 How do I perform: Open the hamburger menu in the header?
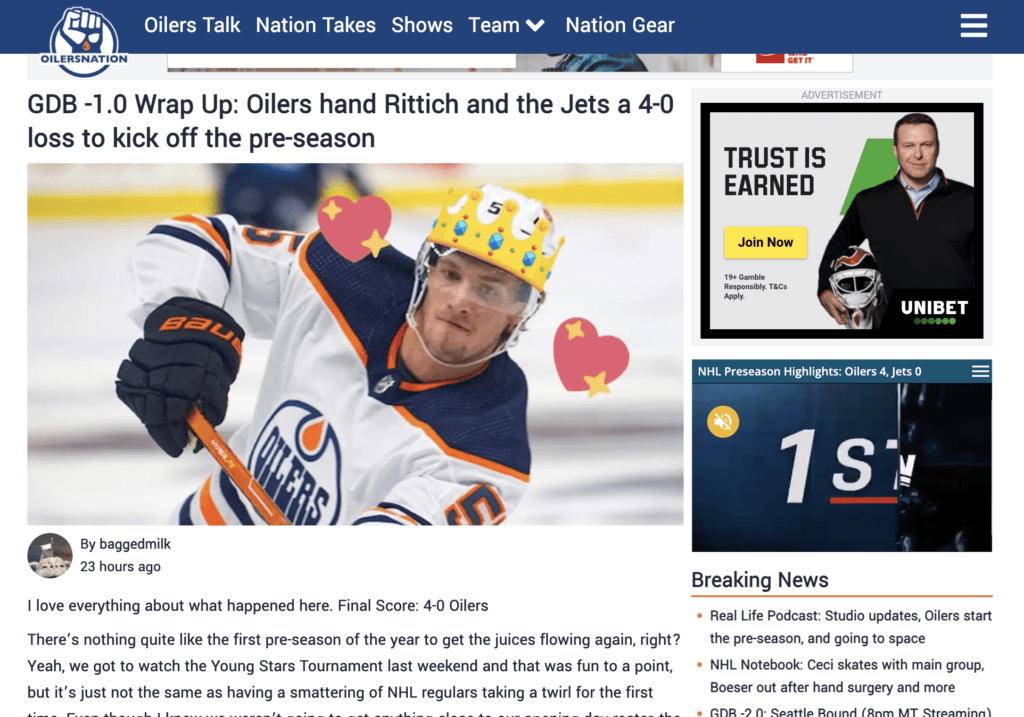[x=973, y=26]
